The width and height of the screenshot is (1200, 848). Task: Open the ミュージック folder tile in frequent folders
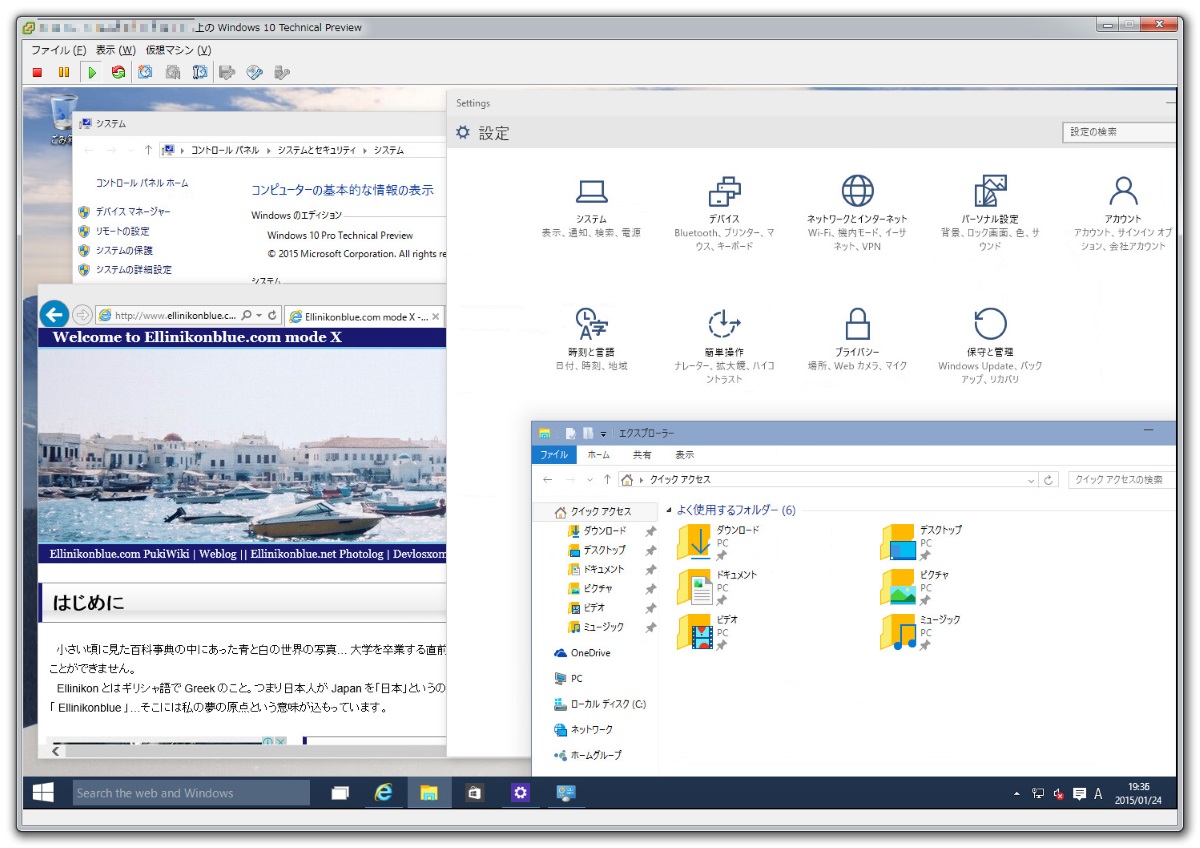click(922, 632)
